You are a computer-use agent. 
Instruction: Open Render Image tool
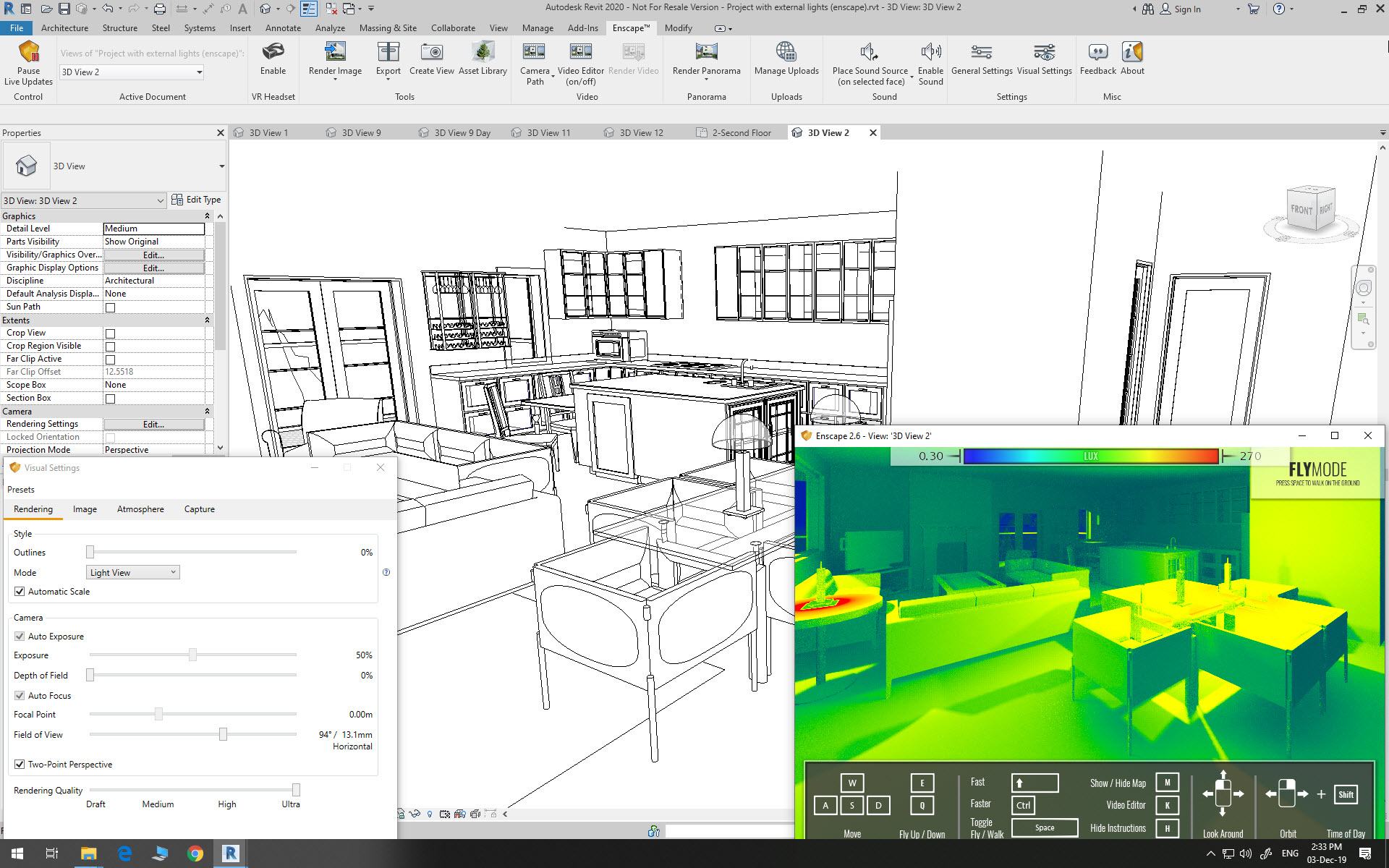[335, 52]
